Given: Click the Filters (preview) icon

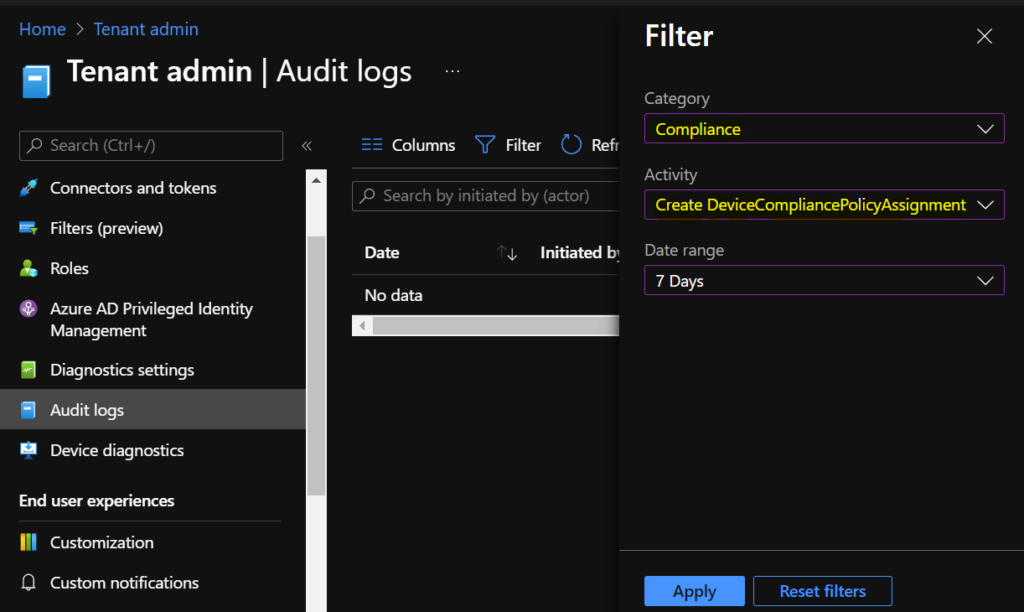Looking at the screenshot, I should pyautogui.click(x=28, y=229).
